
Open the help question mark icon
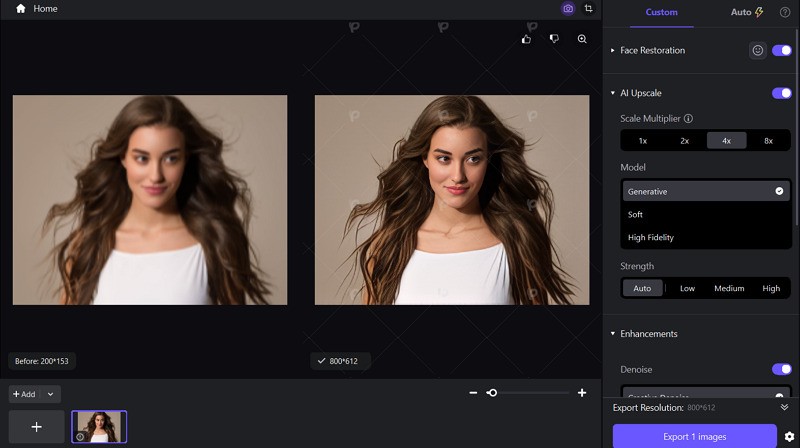coord(785,12)
